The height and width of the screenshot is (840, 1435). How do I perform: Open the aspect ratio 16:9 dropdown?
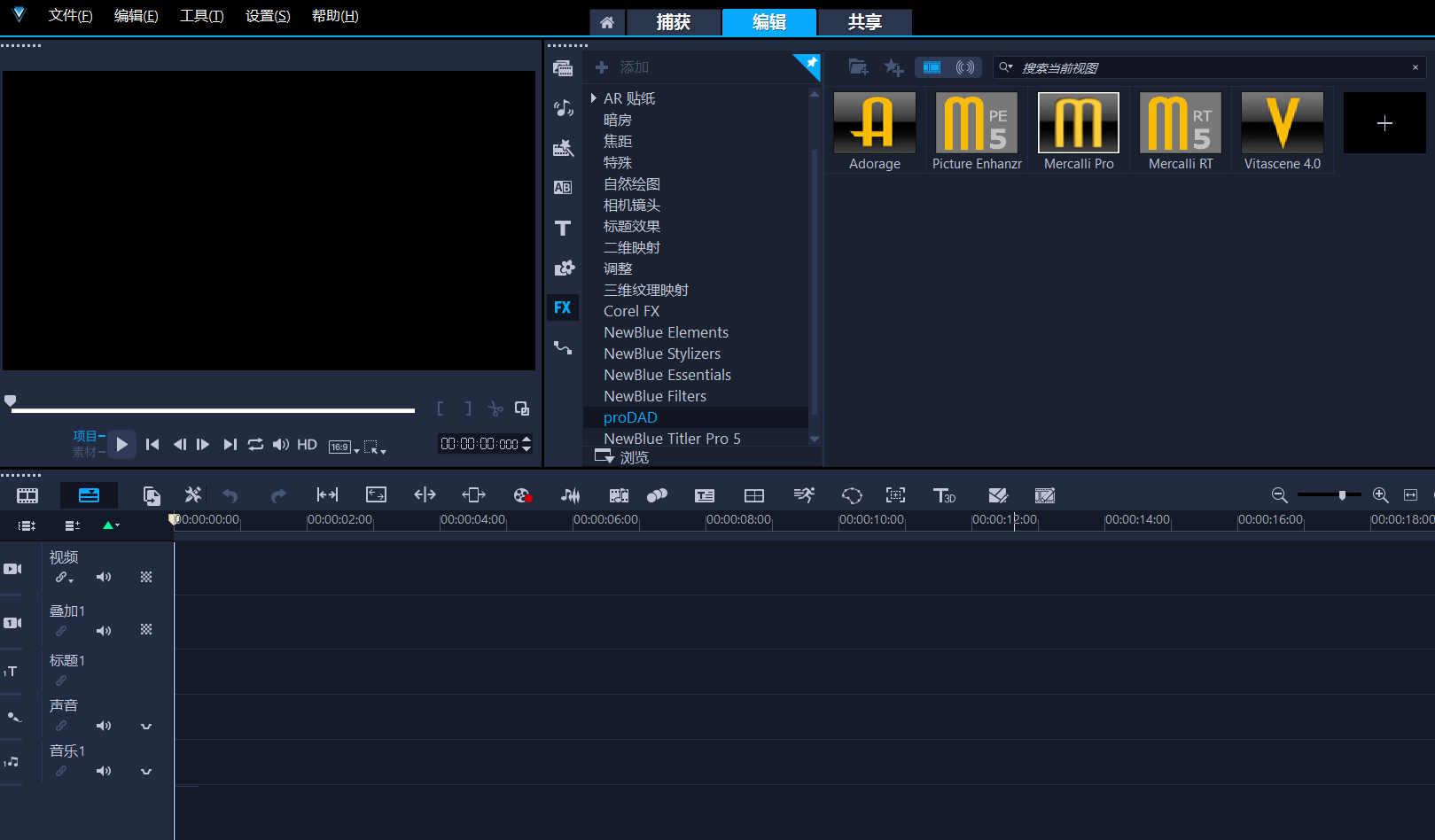point(344,447)
